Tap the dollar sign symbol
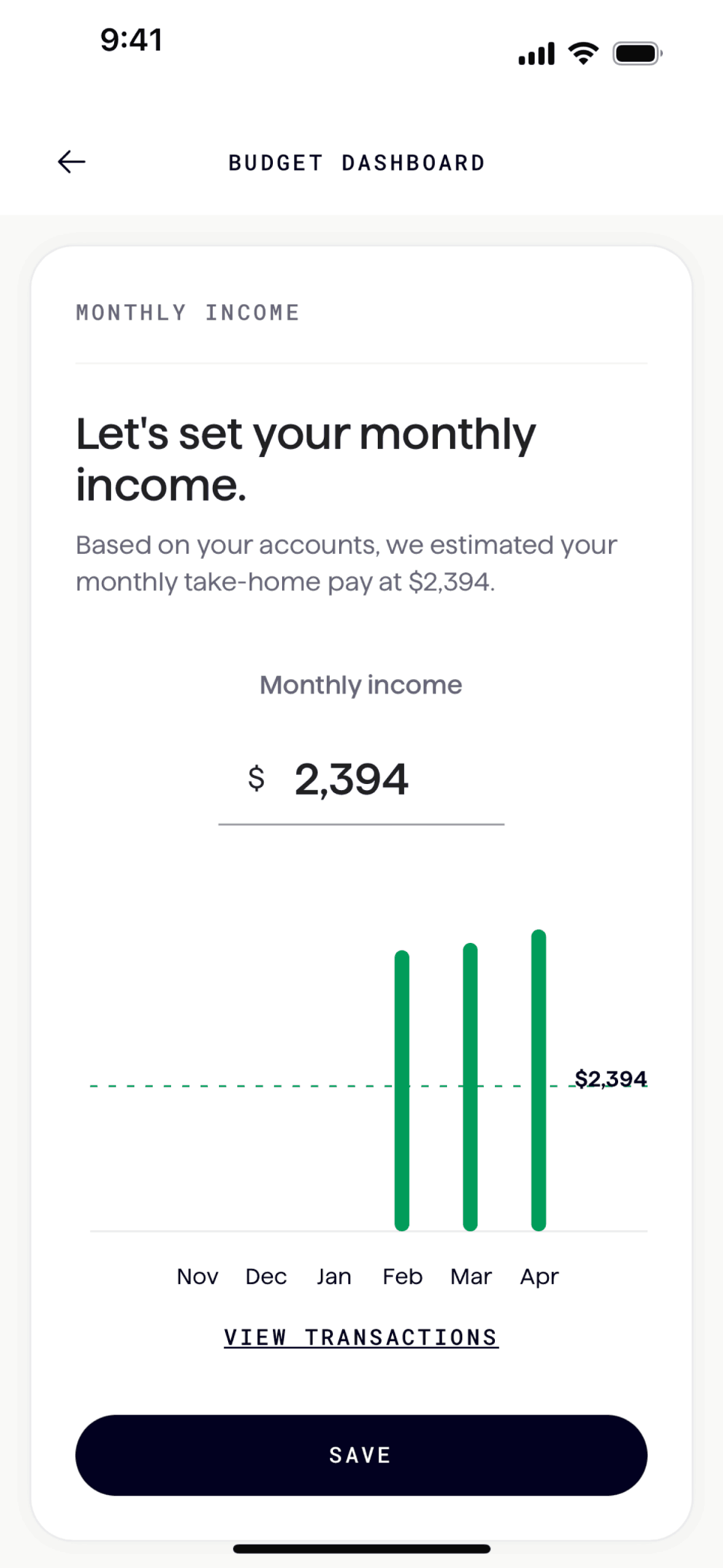Screen dimensions: 723x1568 tap(256, 779)
